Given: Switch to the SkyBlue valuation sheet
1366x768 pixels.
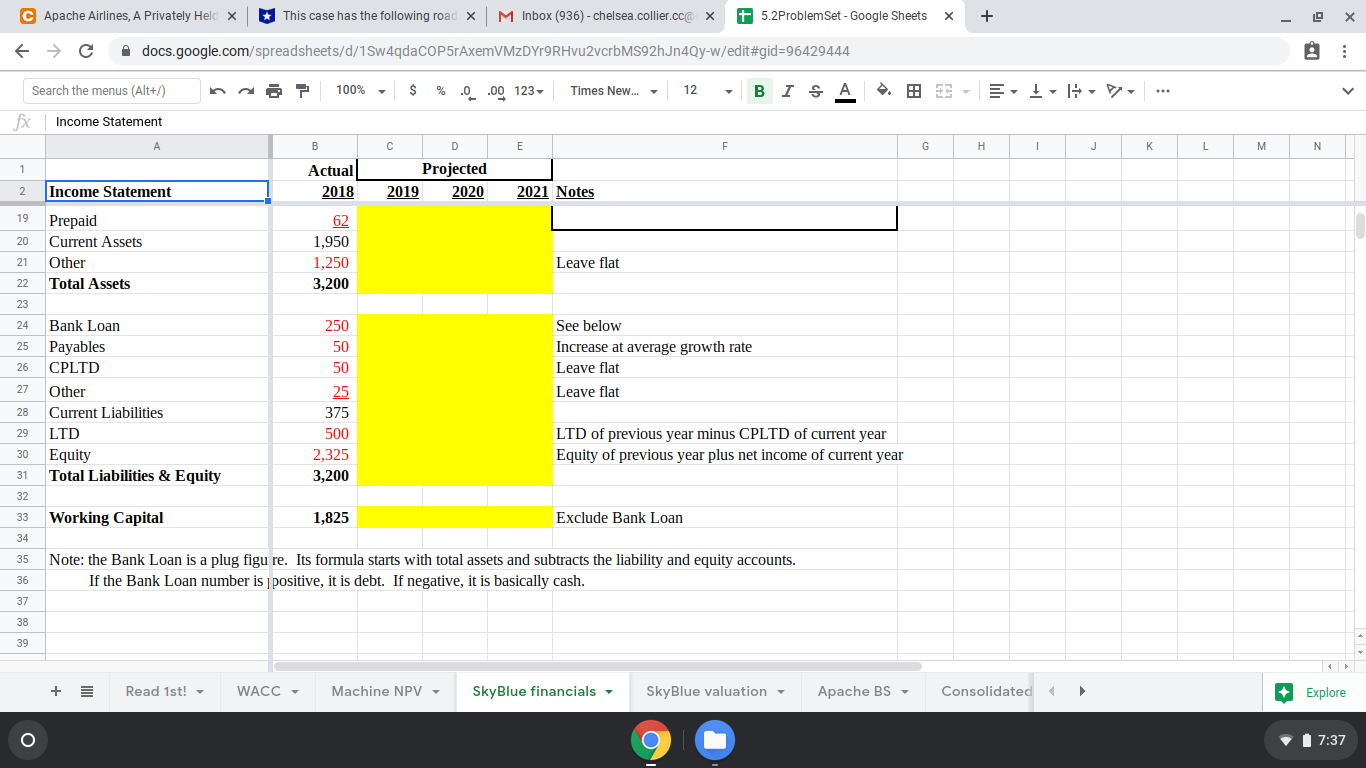Looking at the screenshot, I should [707, 691].
